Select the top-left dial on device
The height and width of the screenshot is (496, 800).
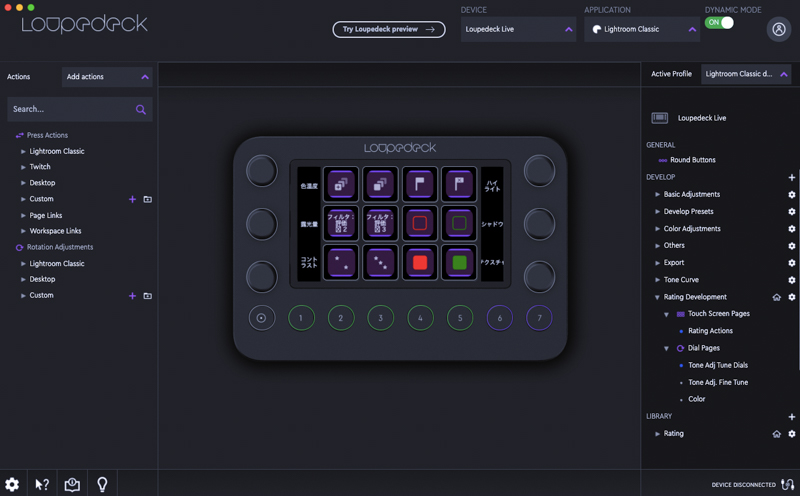[x=262, y=171]
